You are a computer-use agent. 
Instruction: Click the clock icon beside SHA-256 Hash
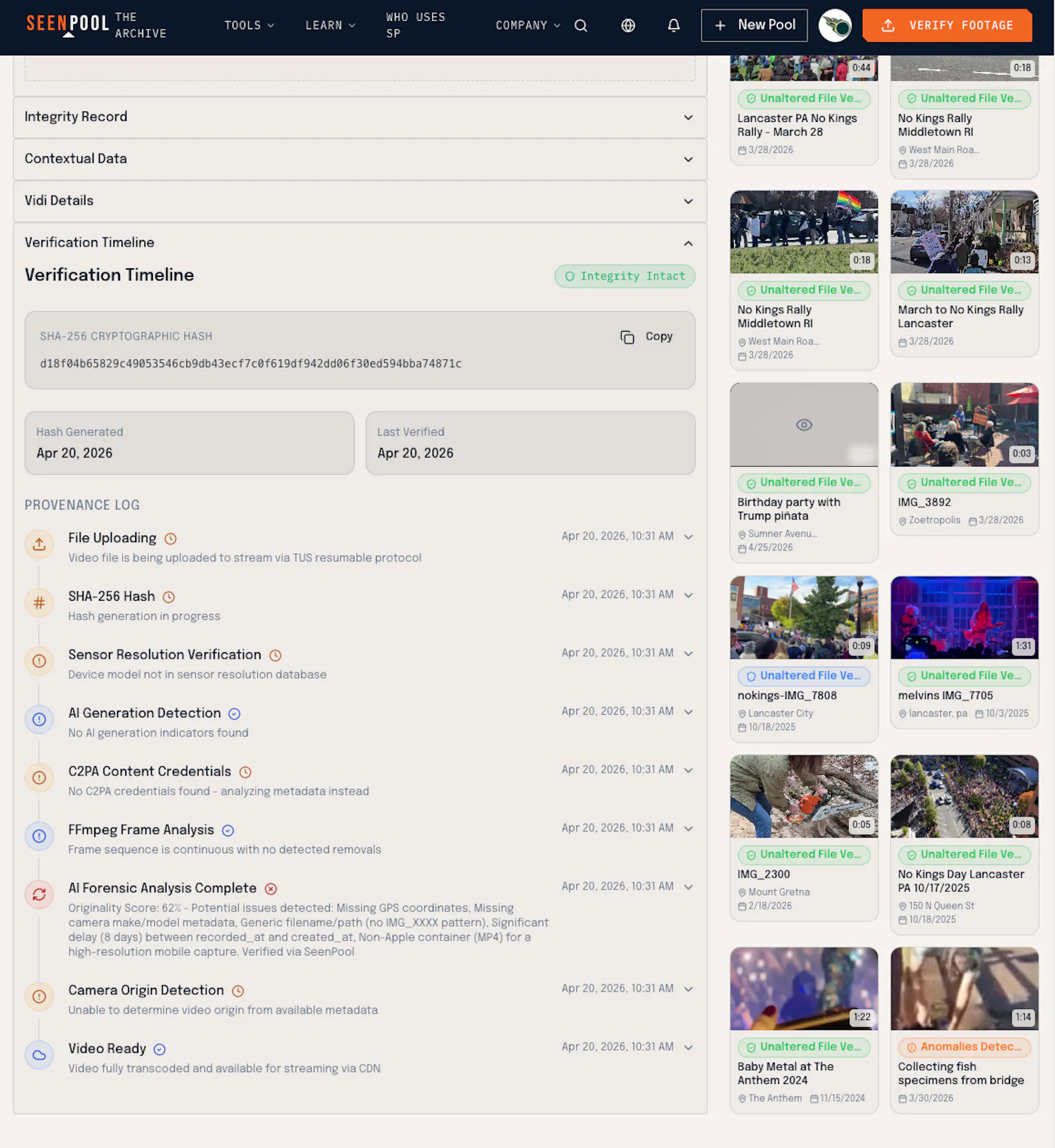coord(169,597)
